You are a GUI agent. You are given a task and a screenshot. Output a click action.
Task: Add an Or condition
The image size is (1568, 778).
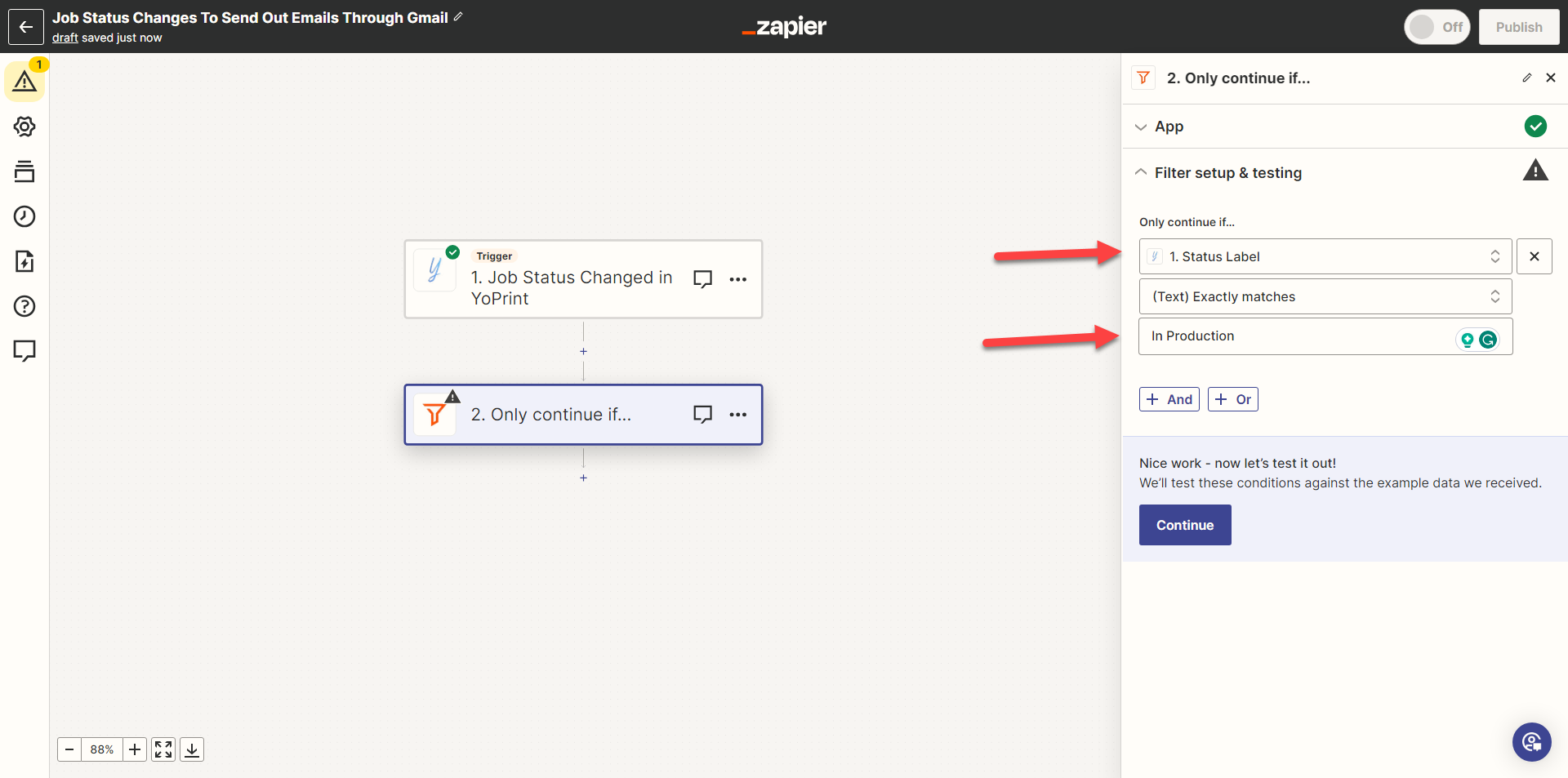[1233, 399]
